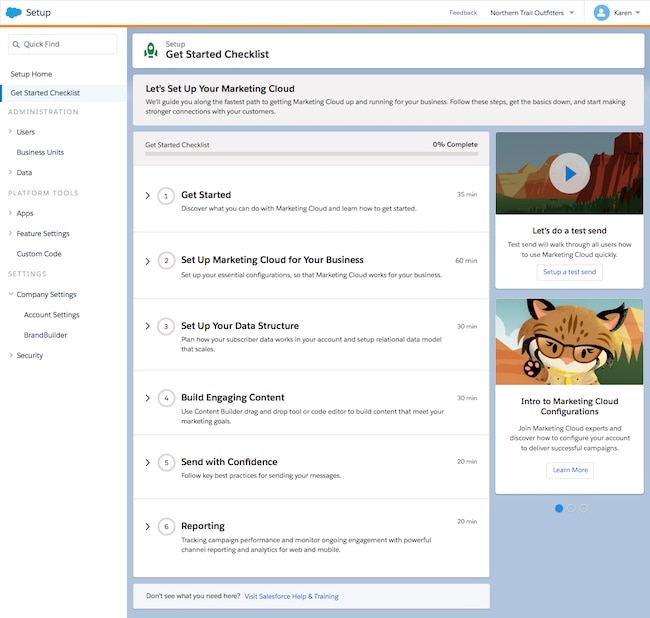Select the first carousel dot
The image size is (650, 618).
pyautogui.click(x=559, y=508)
